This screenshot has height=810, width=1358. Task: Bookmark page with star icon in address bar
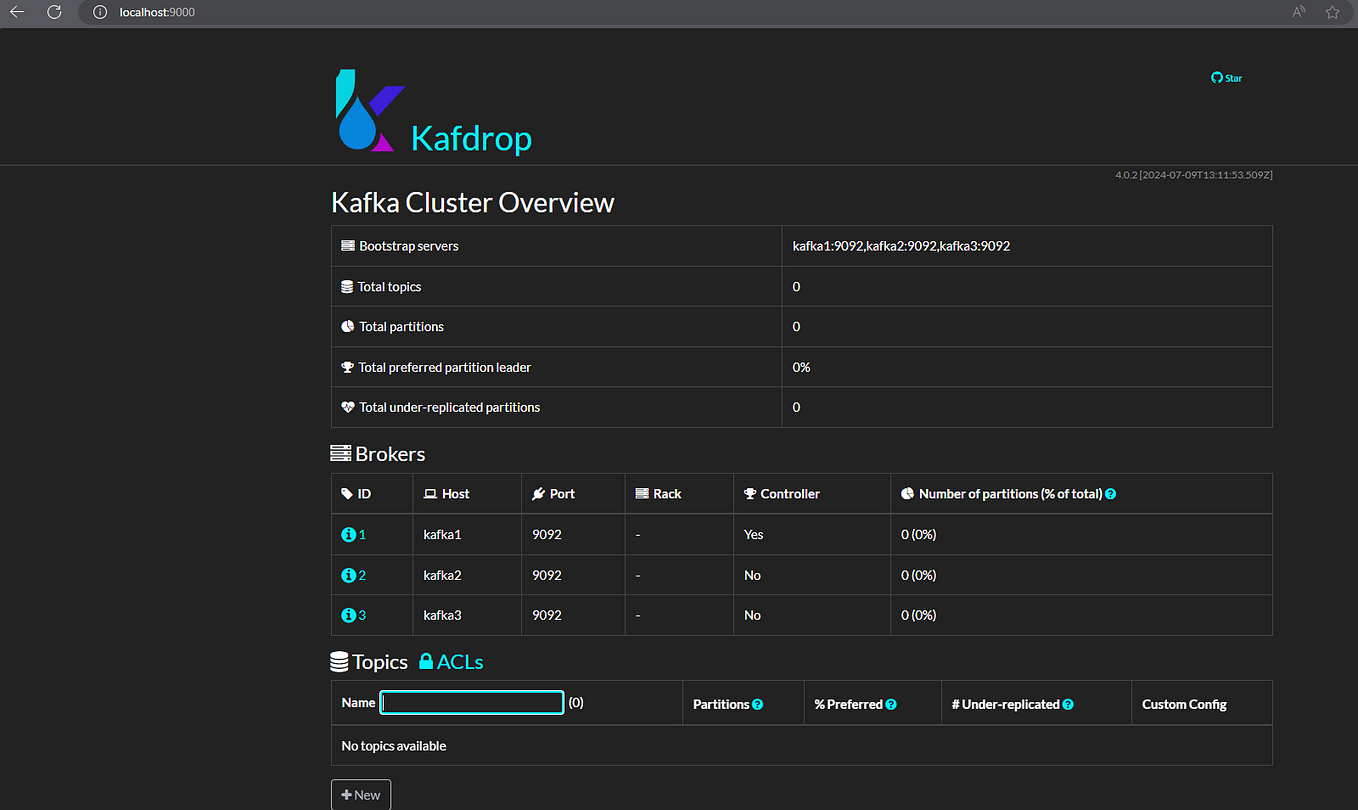1332,12
